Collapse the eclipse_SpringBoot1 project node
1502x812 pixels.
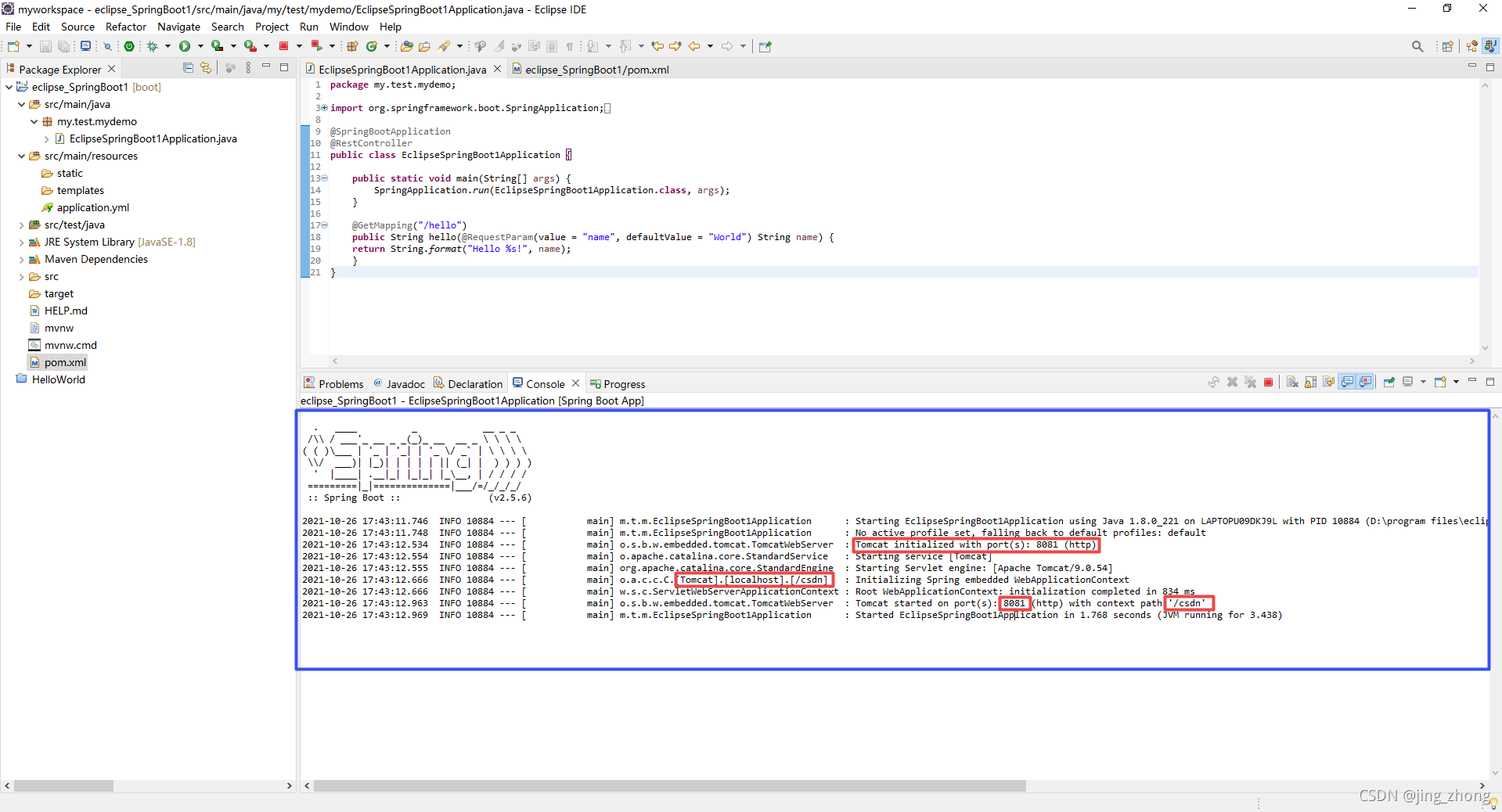[9, 87]
